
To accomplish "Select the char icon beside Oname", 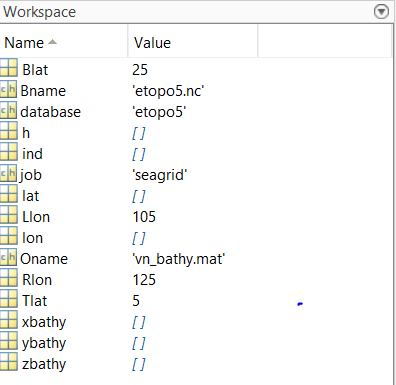I will point(8,257).
